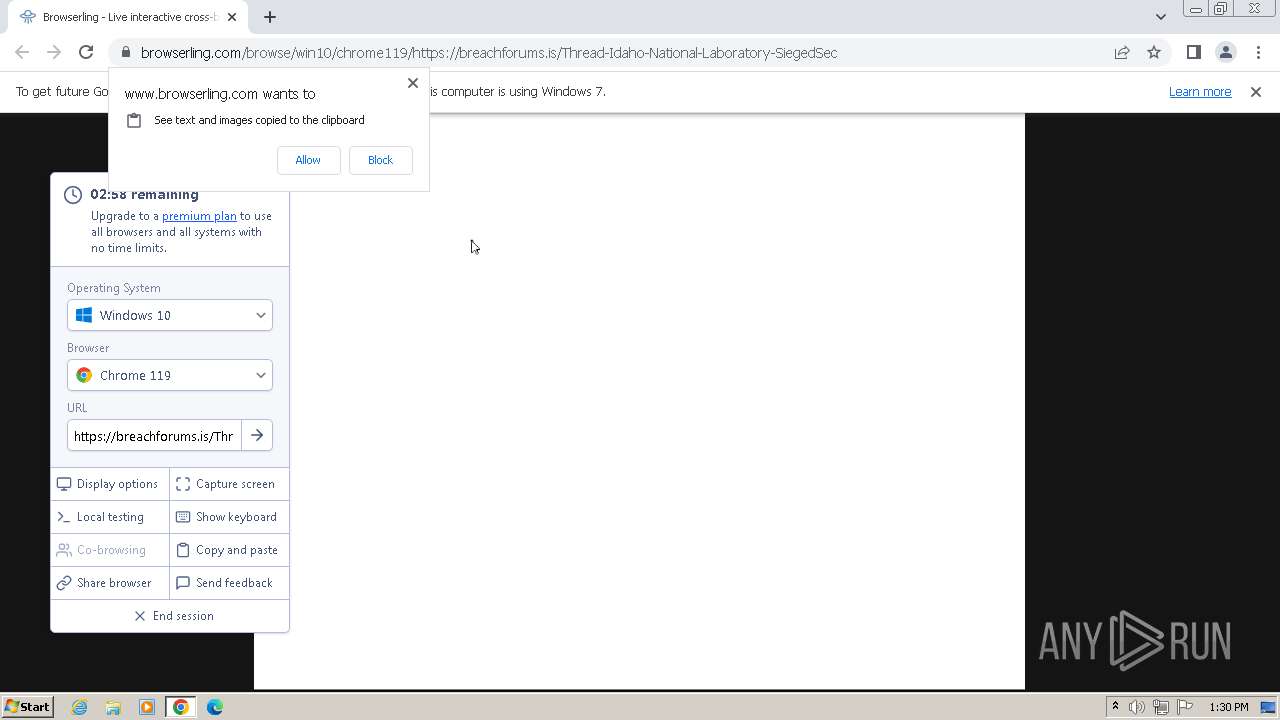The height and width of the screenshot is (720, 1280).
Task: Click the padlock site info icon
Action: coord(125,52)
